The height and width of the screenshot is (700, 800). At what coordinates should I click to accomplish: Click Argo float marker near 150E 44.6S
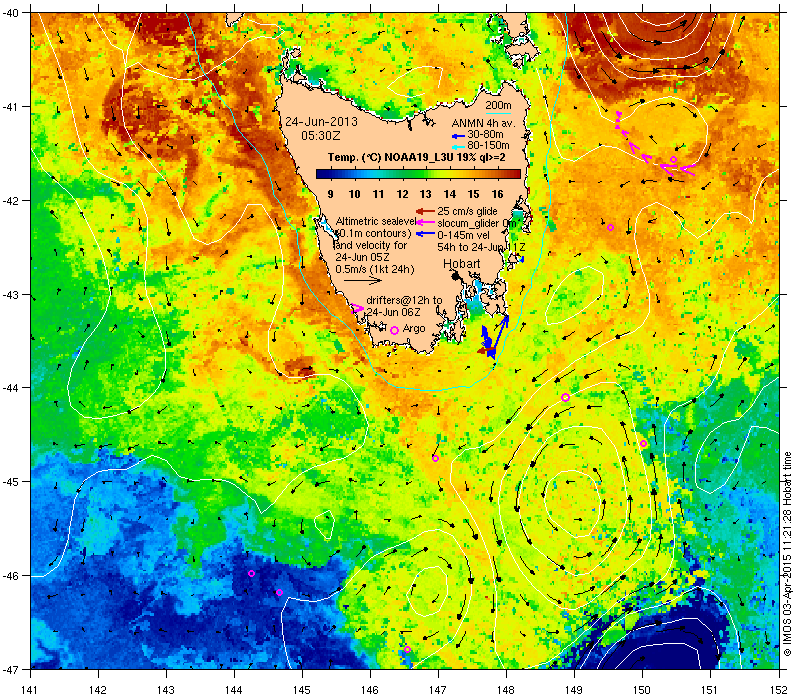[x=643, y=443]
